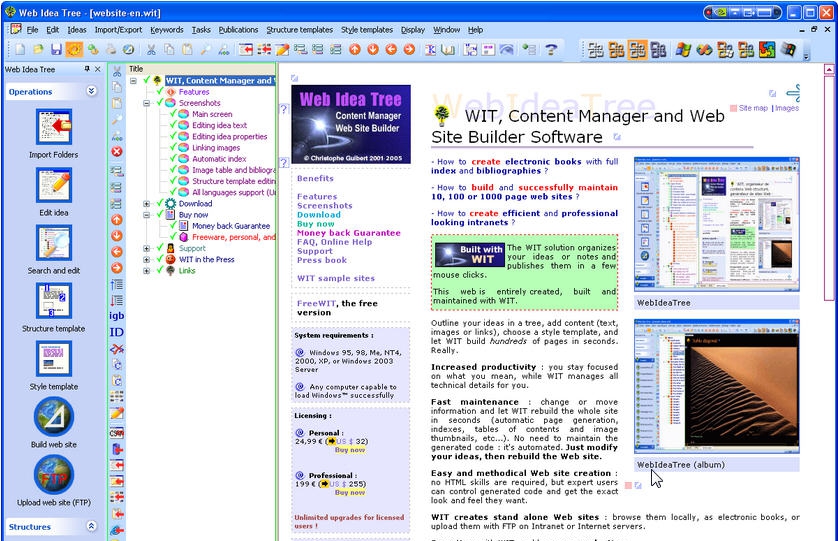The width and height of the screenshot is (838, 541).
Task: Open the WebIdeaTree (album) thumbnail
Action: coord(717,387)
